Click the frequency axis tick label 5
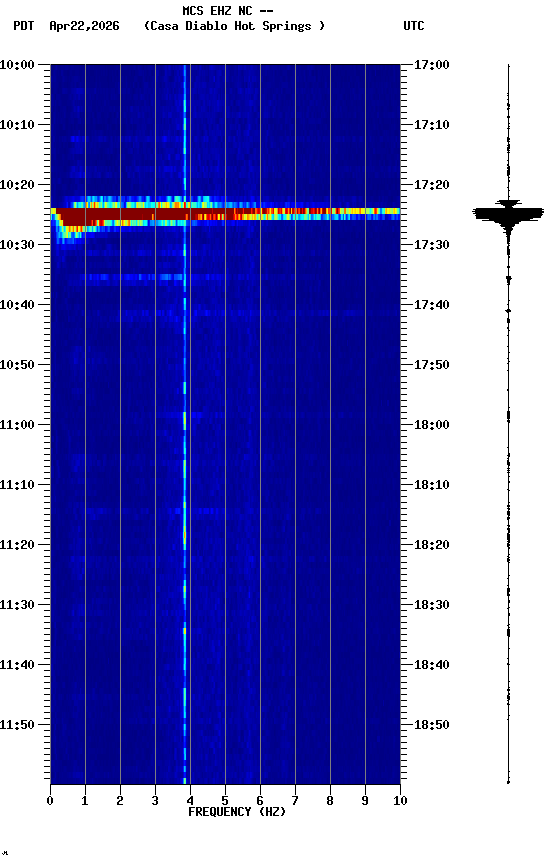The height and width of the screenshot is (864, 552). click(225, 801)
